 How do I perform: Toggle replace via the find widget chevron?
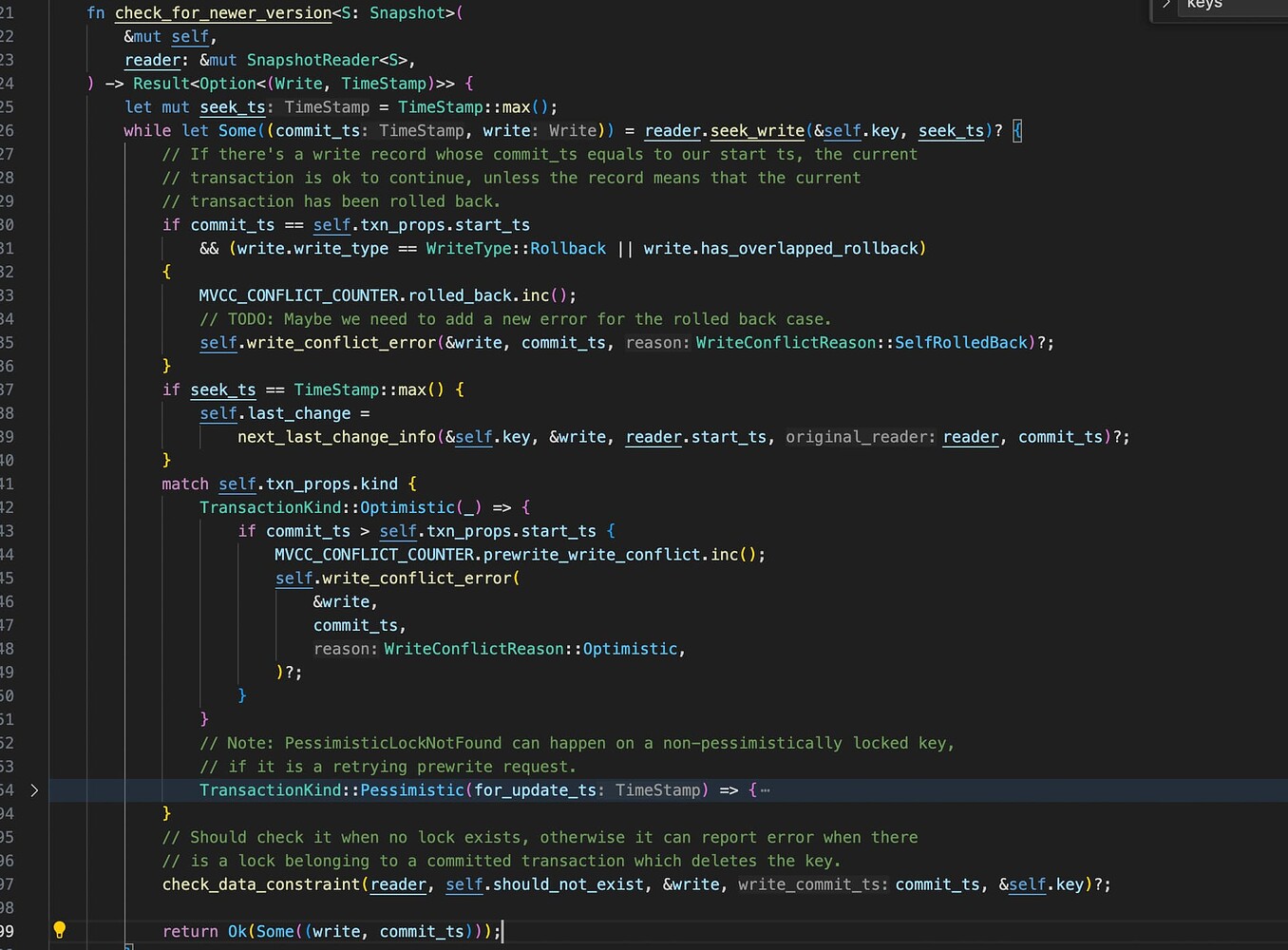click(1166, 5)
